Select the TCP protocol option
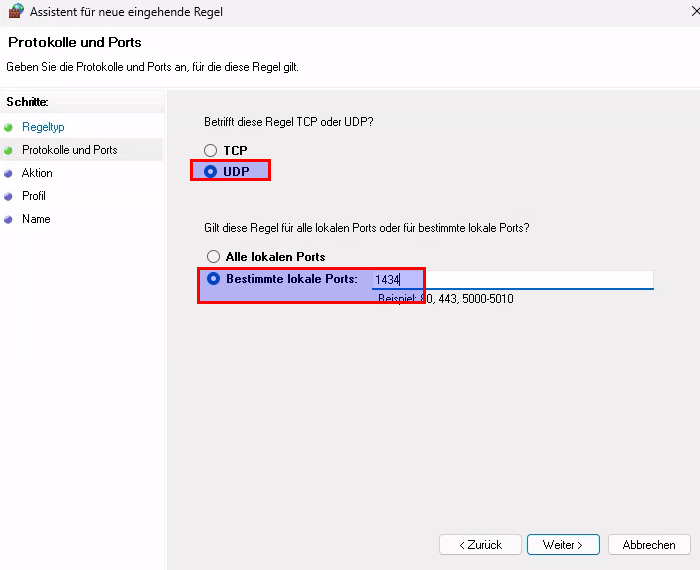The height and width of the screenshot is (570, 700). (x=211, y=150)
